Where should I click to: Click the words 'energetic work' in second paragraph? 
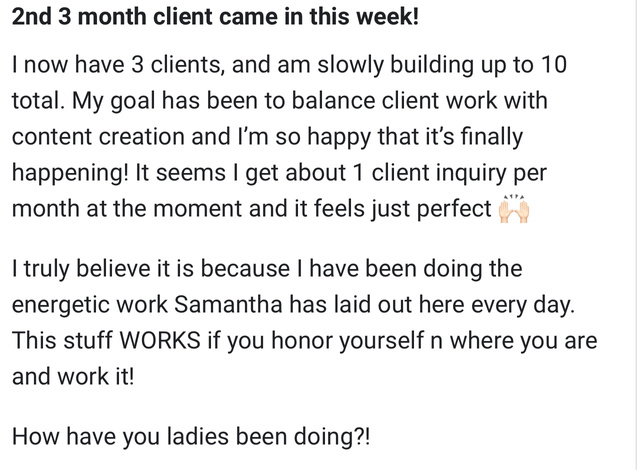coord(90,305)
